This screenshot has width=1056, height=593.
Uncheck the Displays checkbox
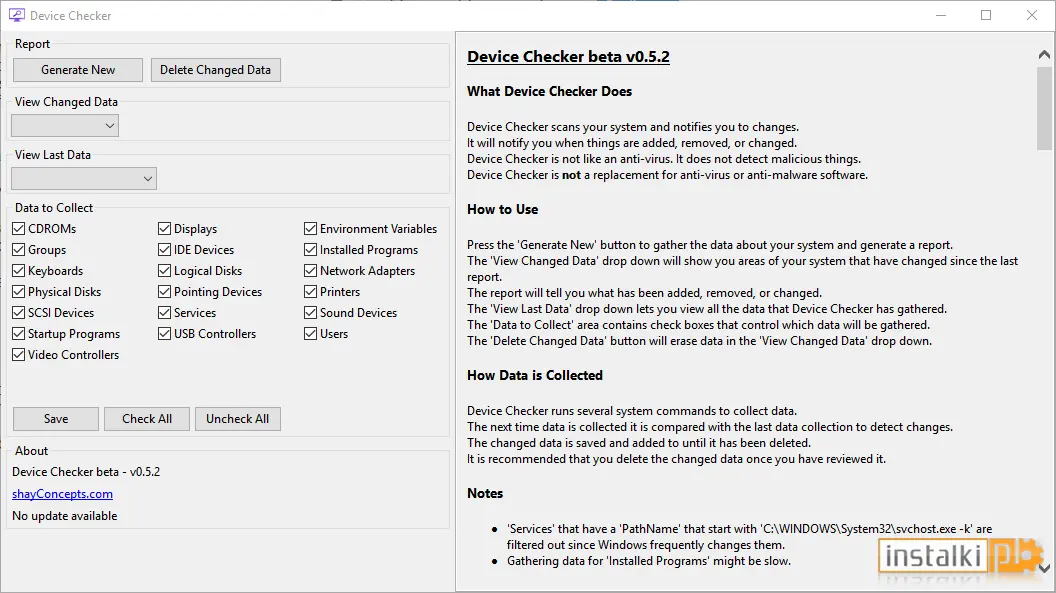point(164,229)
